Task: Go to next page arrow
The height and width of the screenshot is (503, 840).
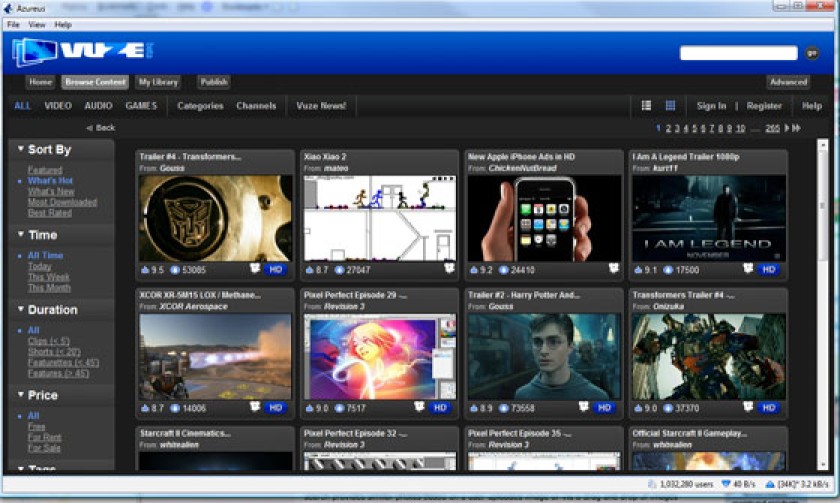Action: point(787,128)
